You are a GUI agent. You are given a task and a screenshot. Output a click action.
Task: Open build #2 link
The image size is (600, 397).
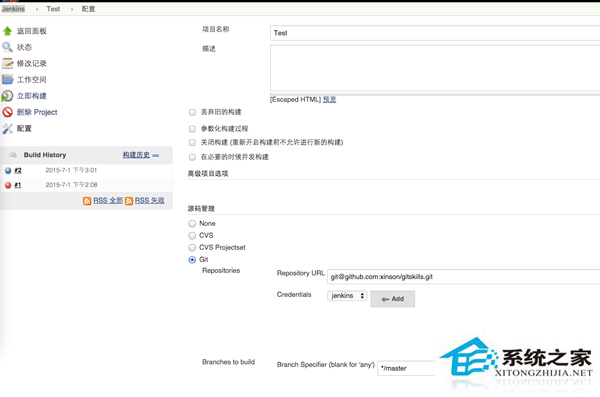pos(18,170)
